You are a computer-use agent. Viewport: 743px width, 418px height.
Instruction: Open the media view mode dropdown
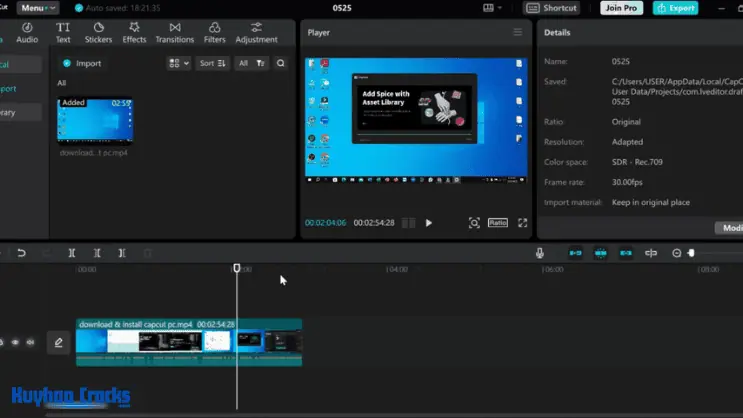click(x=178, y=63)
